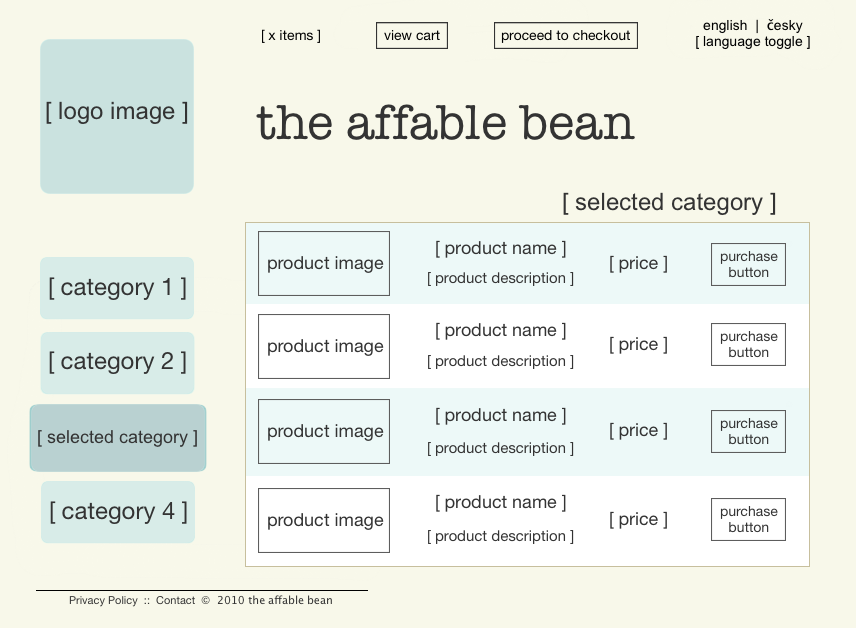Click purchase button in fourth row
Image resolution: width=856 pixels, height=628 pixels.
(x=748, y=520)
